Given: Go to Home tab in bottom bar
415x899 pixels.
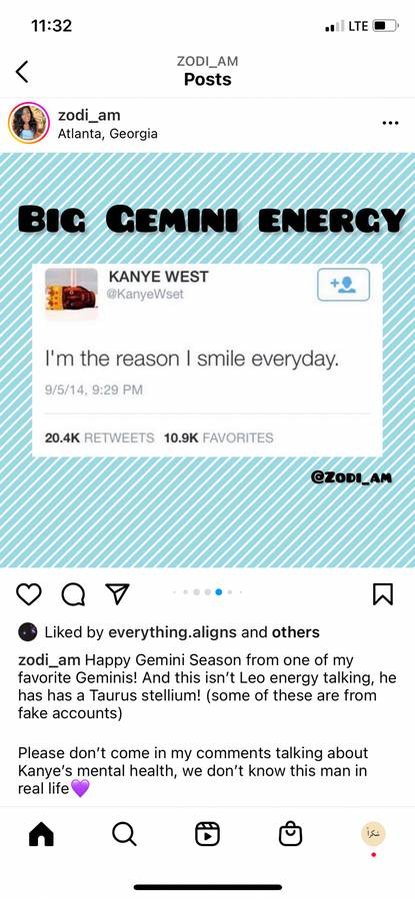Looking at the screenshot, I should coord(41,834).
